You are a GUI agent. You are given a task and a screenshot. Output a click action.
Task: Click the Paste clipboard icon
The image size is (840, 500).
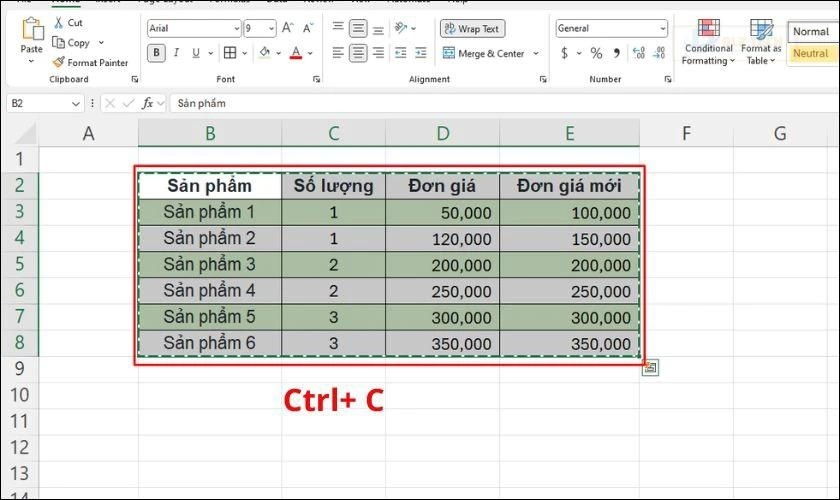tap(32, 28)
